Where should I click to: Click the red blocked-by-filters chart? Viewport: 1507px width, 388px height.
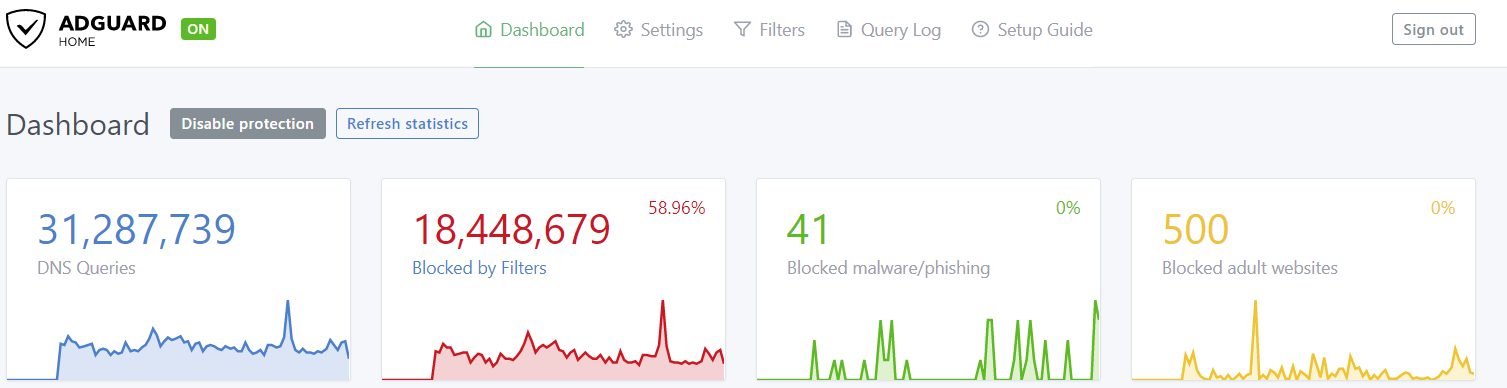[x=553, y=340]
